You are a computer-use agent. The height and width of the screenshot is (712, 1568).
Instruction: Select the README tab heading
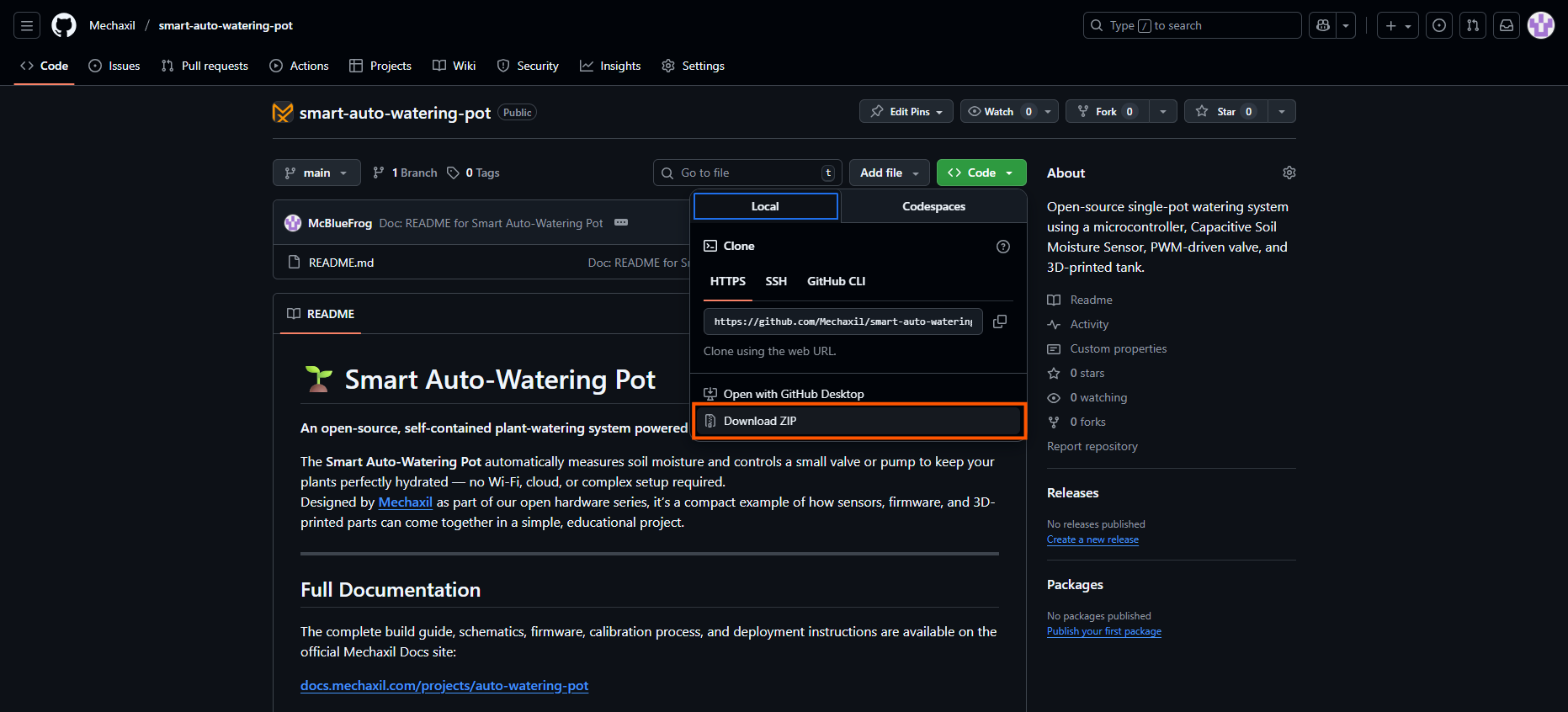coord(321,314)
